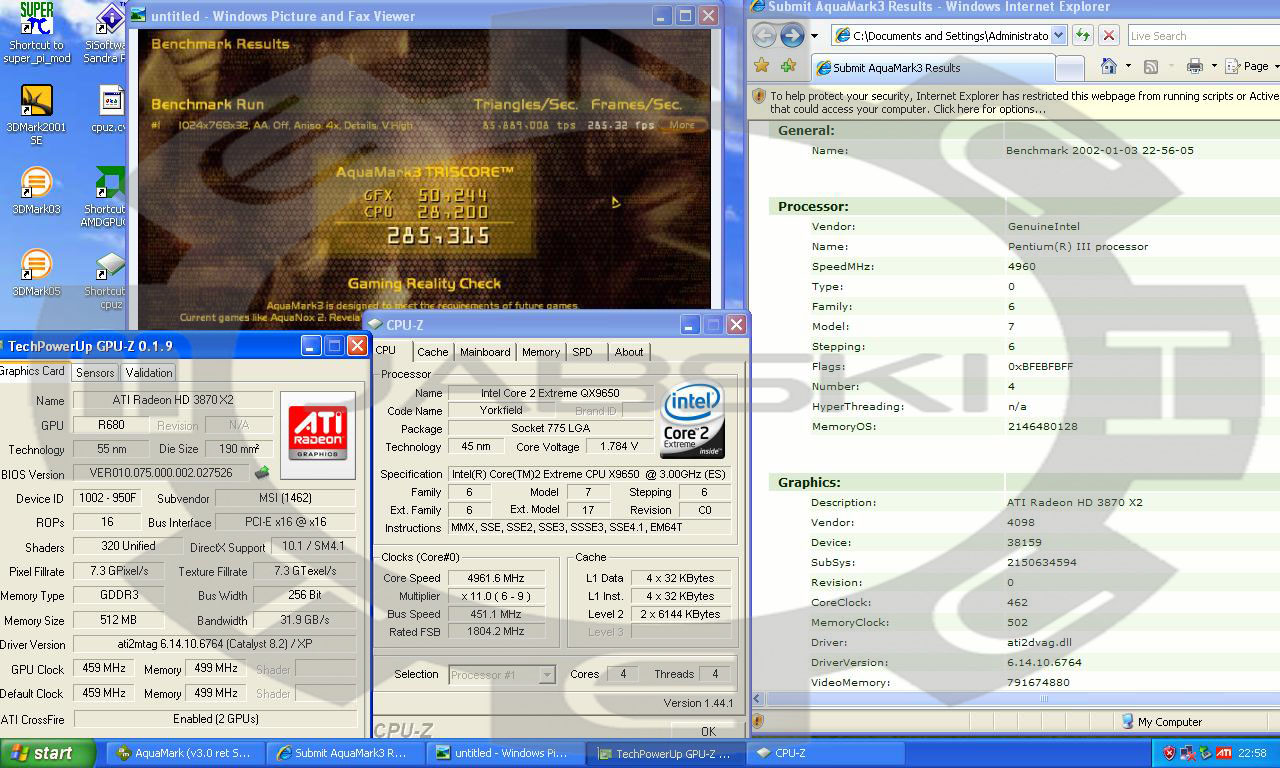Viewport: 1280px width, 768px height.
Task: Open the Favorites Center star icon
Action: [762, 66]
